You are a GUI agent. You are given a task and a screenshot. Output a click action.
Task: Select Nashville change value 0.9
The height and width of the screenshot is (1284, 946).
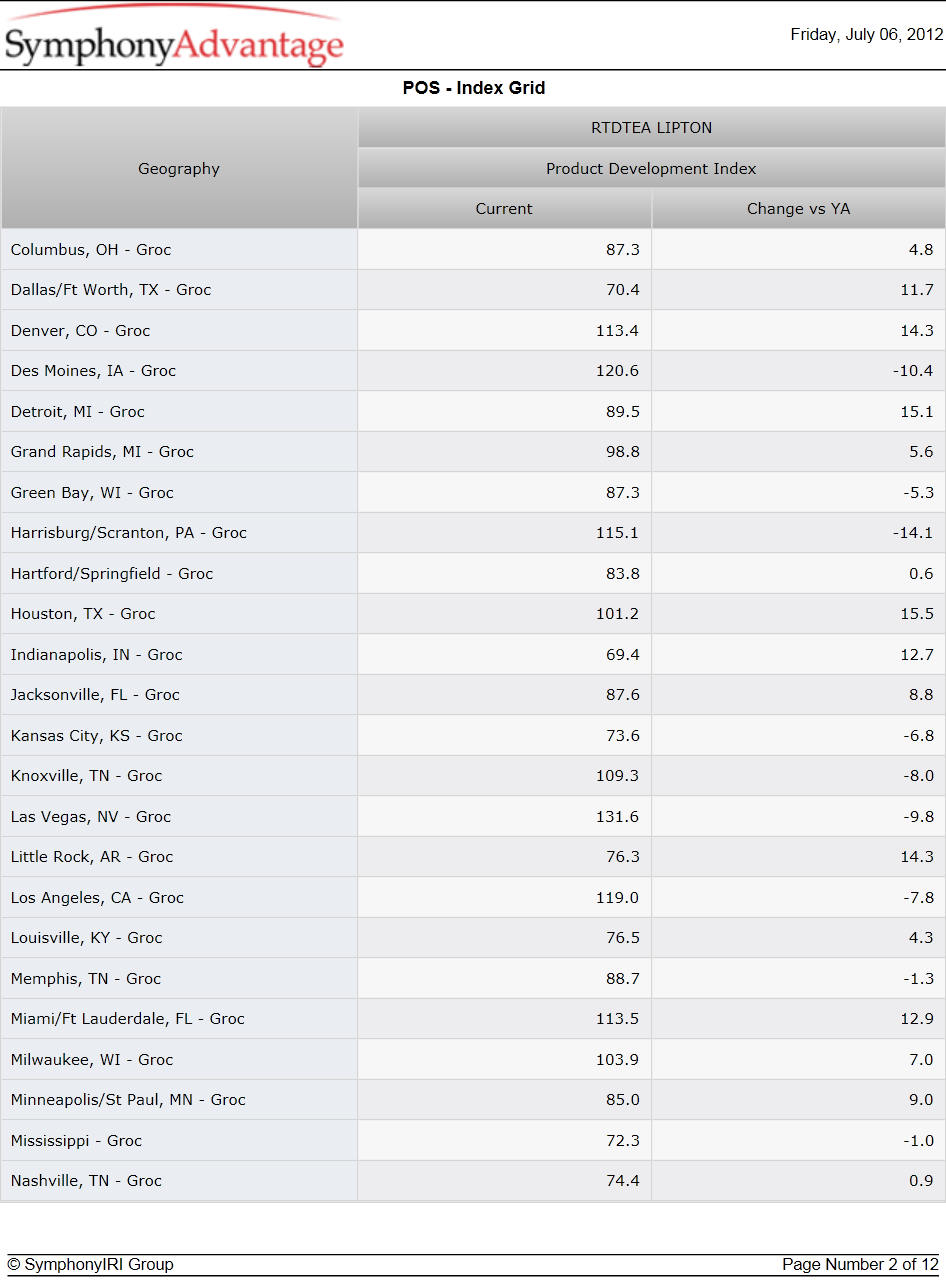point(921,1180)
